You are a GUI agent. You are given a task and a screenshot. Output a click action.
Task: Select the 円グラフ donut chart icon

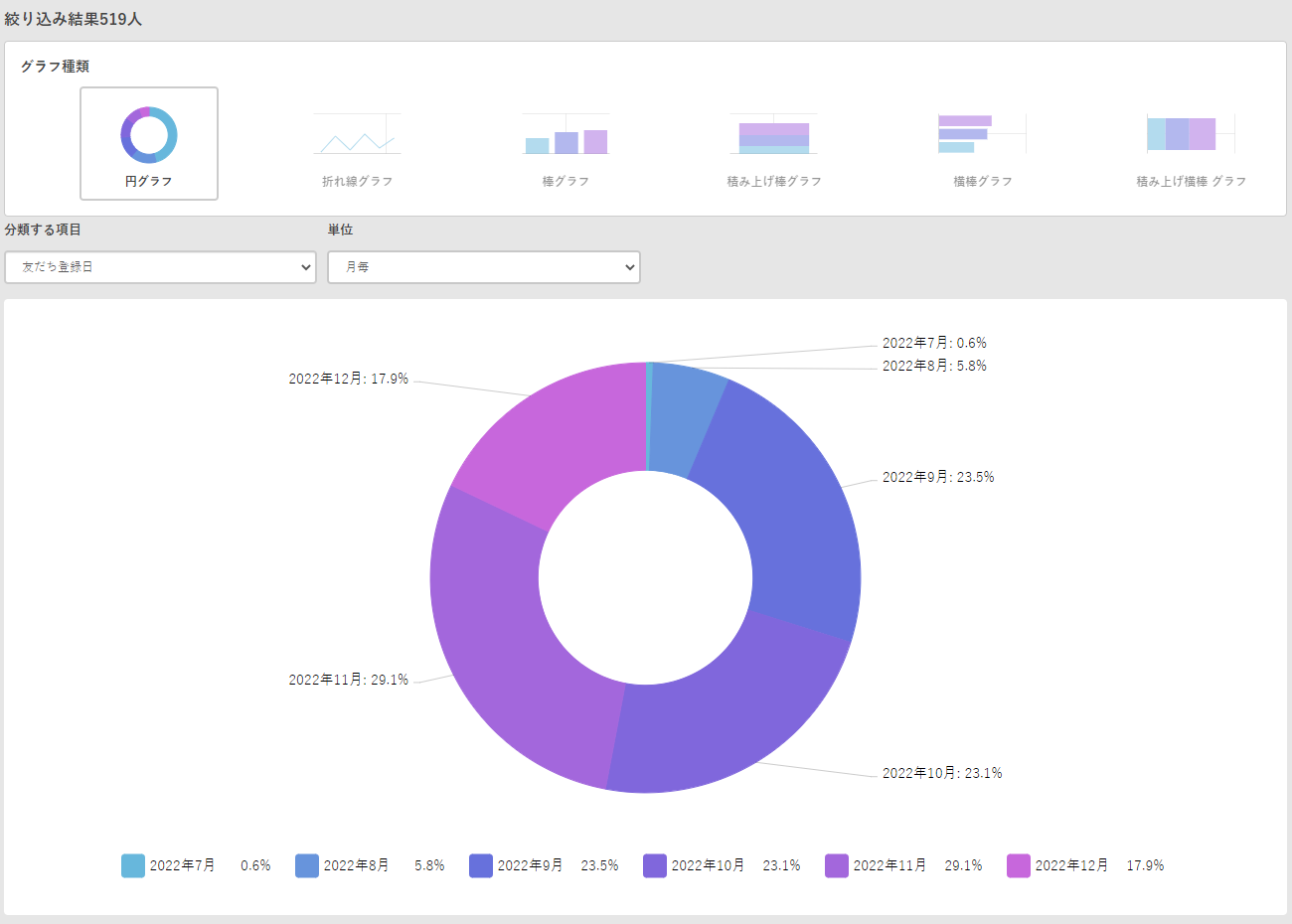point(149,135)
